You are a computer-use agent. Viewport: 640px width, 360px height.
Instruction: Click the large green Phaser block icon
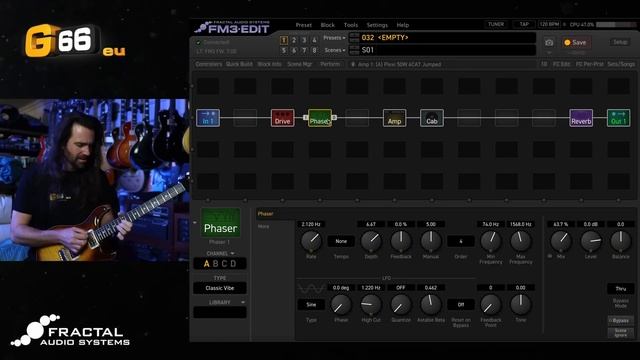pyautogui.click(x=220, y=222)
